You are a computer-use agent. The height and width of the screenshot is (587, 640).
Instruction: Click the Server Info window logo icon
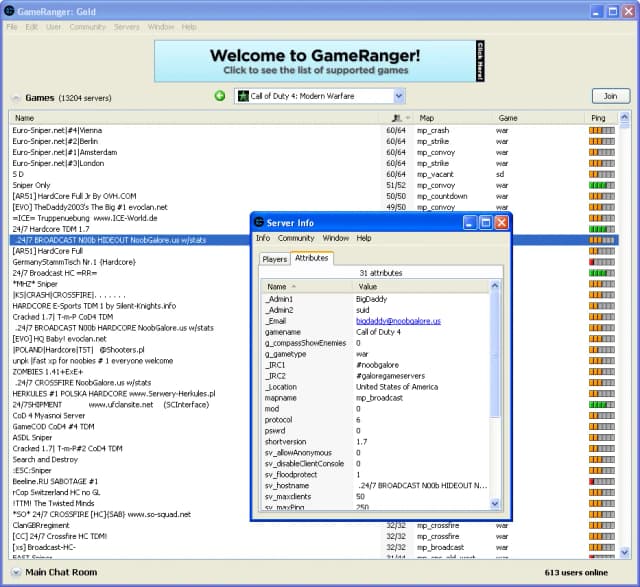point(259,222)
